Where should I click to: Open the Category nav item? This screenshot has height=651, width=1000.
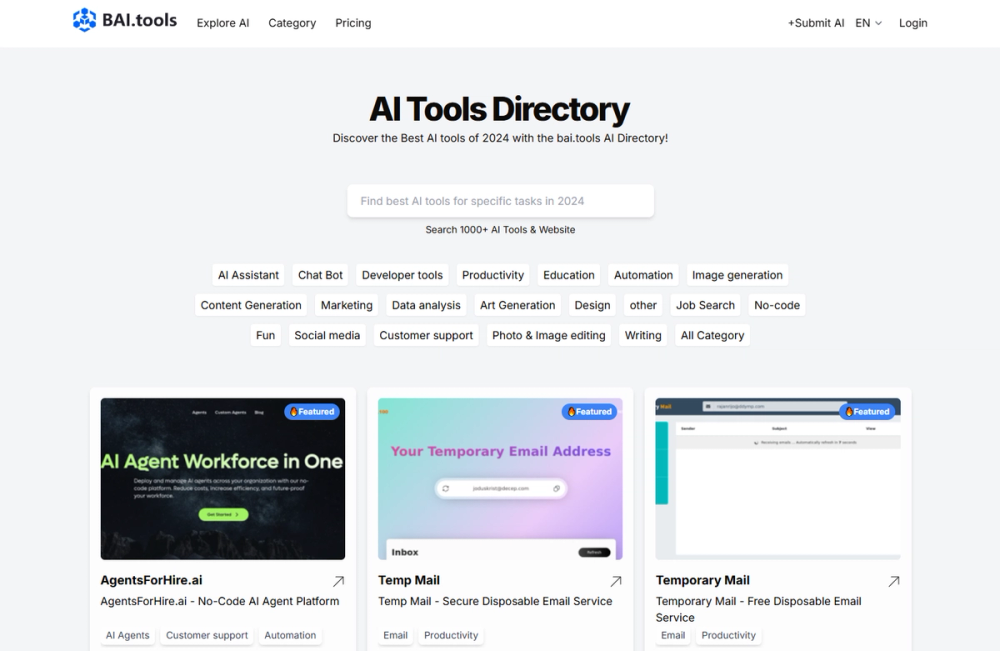(292, 23)
